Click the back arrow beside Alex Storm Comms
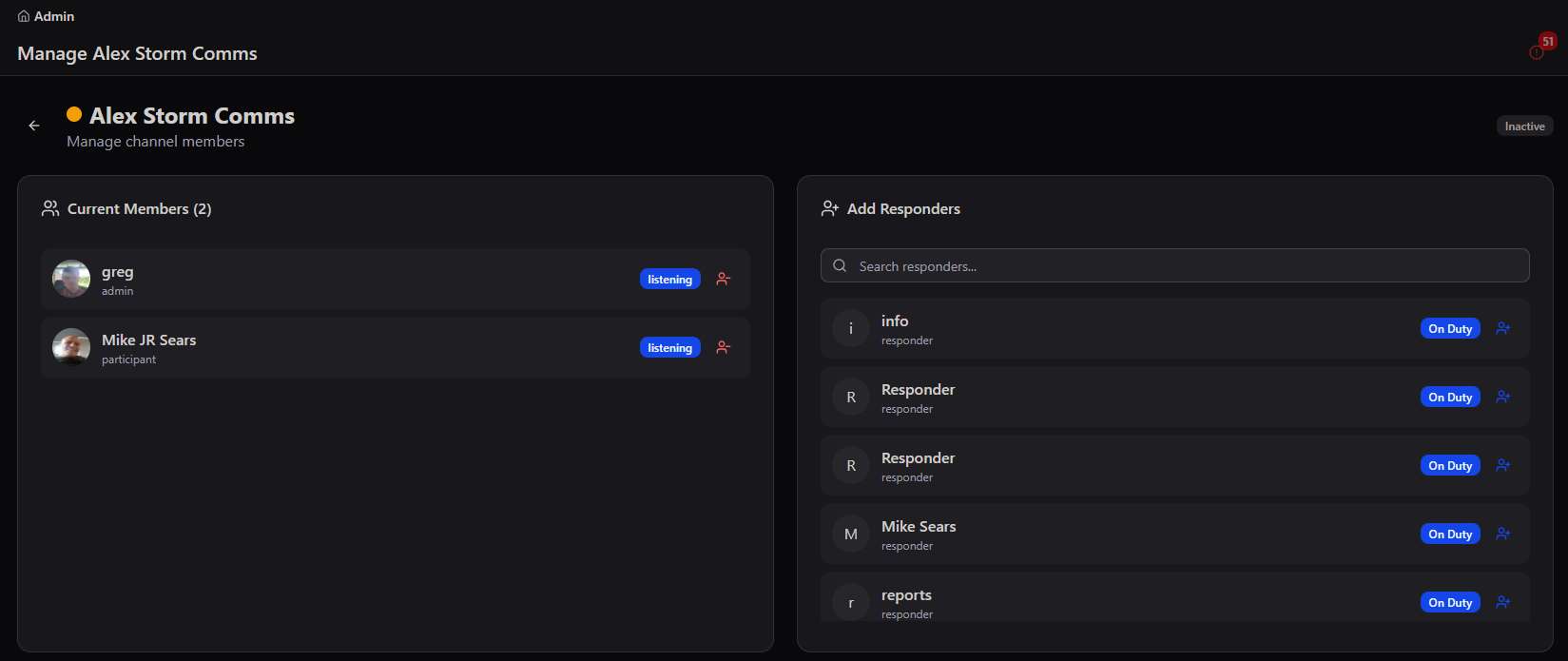The image size is (1568, 661). (x=34, y=126)
